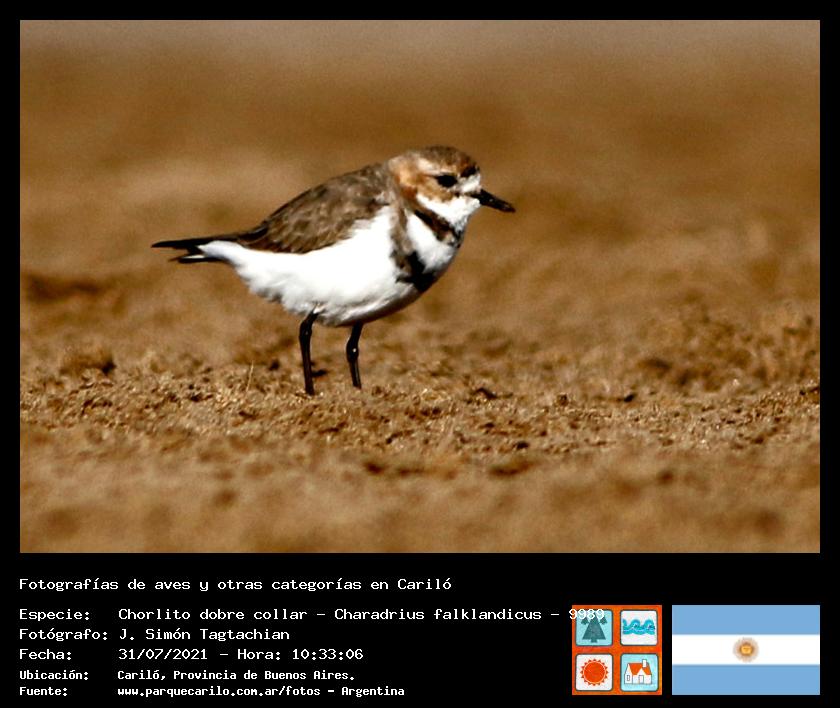
Task: Click the location Cariló, Provincia de Buenos Aires
Action: tap(236, 675)
